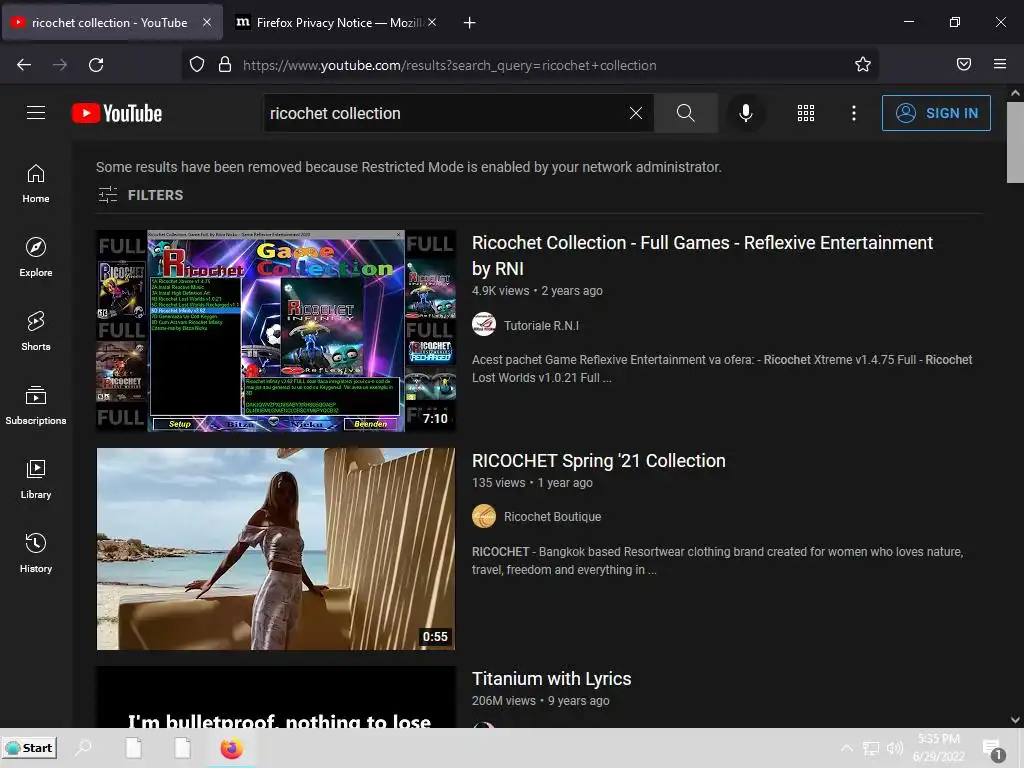Reload the page with the refresh icon
The width and height of the screenshot is (1024, 768).
[96, 65]
